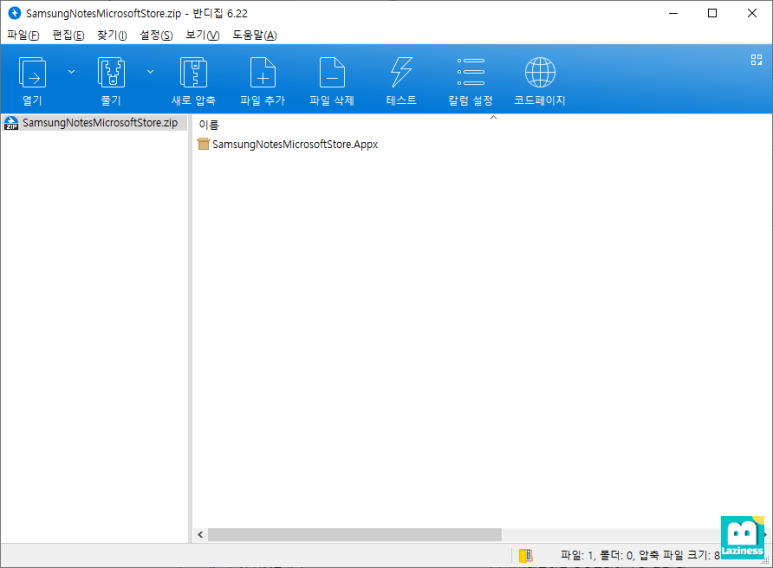Expand the dropdown arrow next to 풀기
The image size is (773, 568).
click(150, 72)
